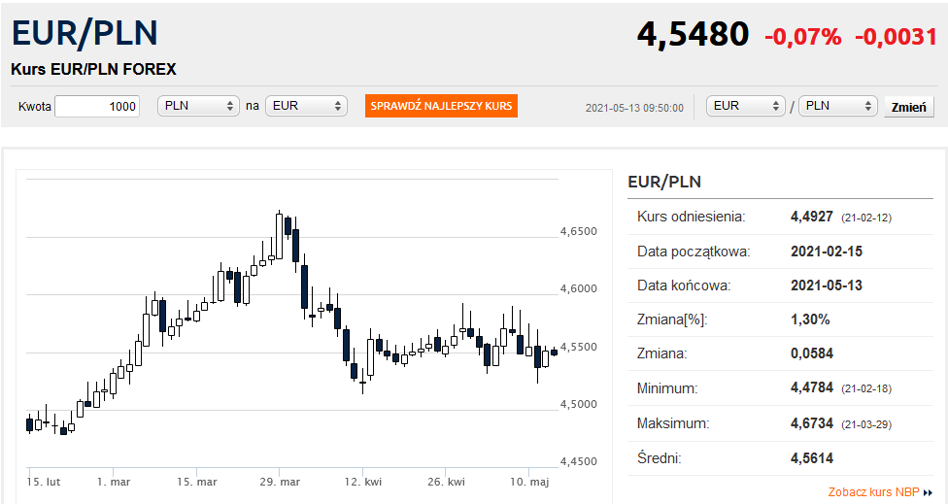Click the large EUR/PLN page heading
Viewport: 948px width, 504px height.
coord(85,33)
